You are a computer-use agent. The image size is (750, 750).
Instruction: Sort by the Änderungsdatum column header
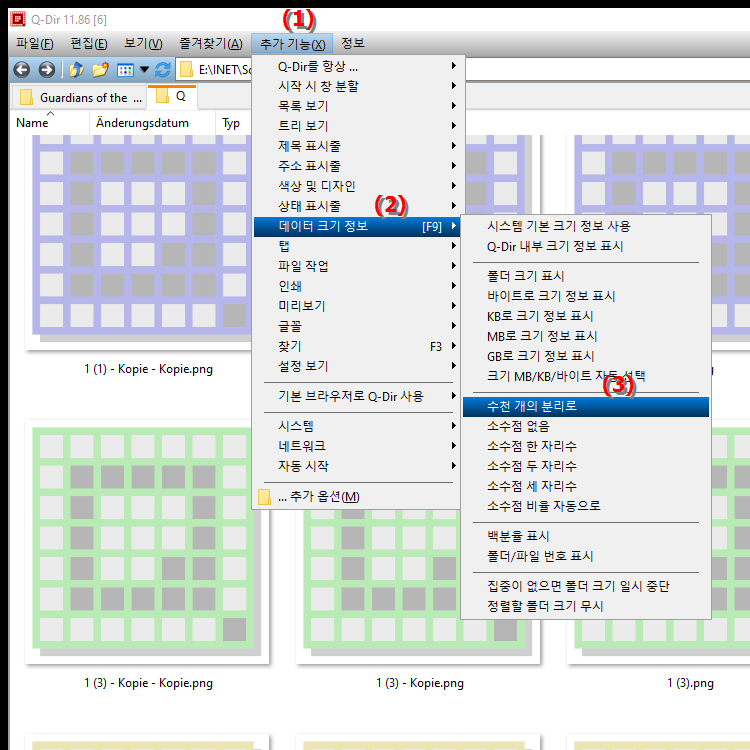(152, 123)
